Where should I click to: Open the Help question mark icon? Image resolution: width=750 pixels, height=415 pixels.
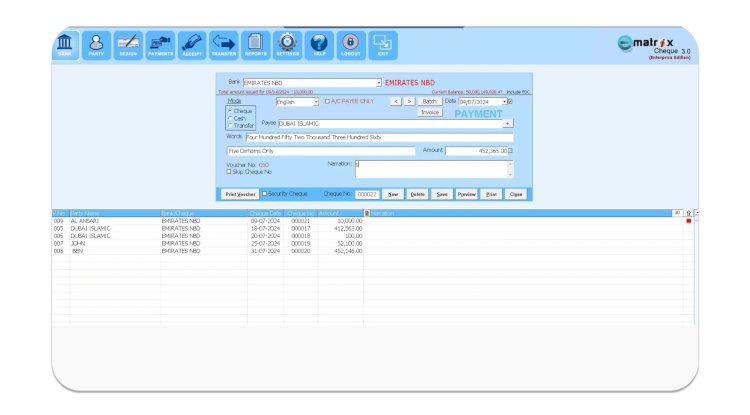(x=319, y=46)
